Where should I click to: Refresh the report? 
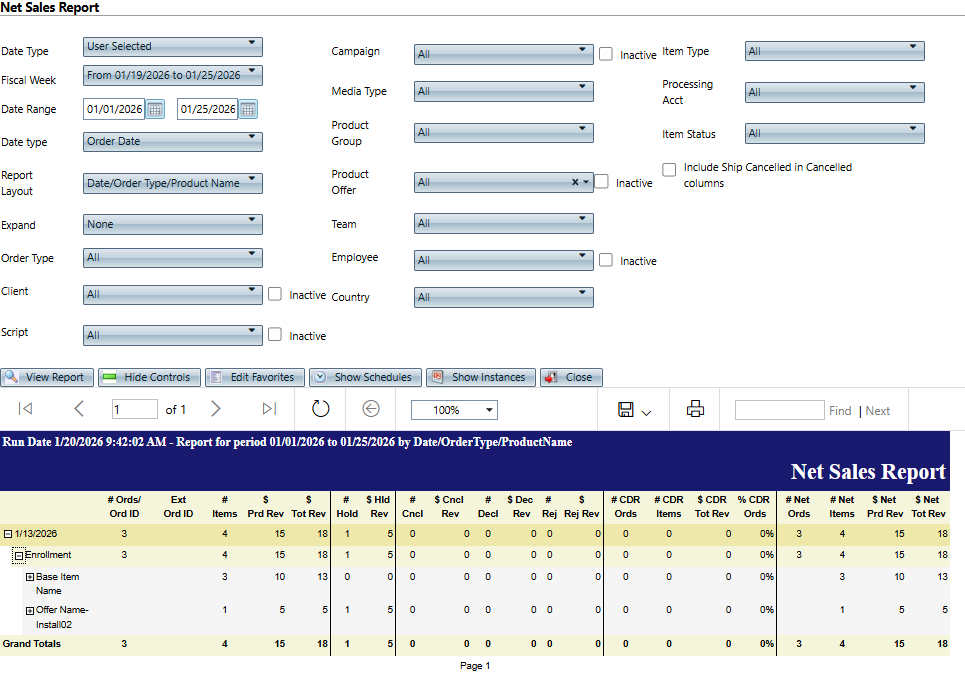click(x=320, y=409)
